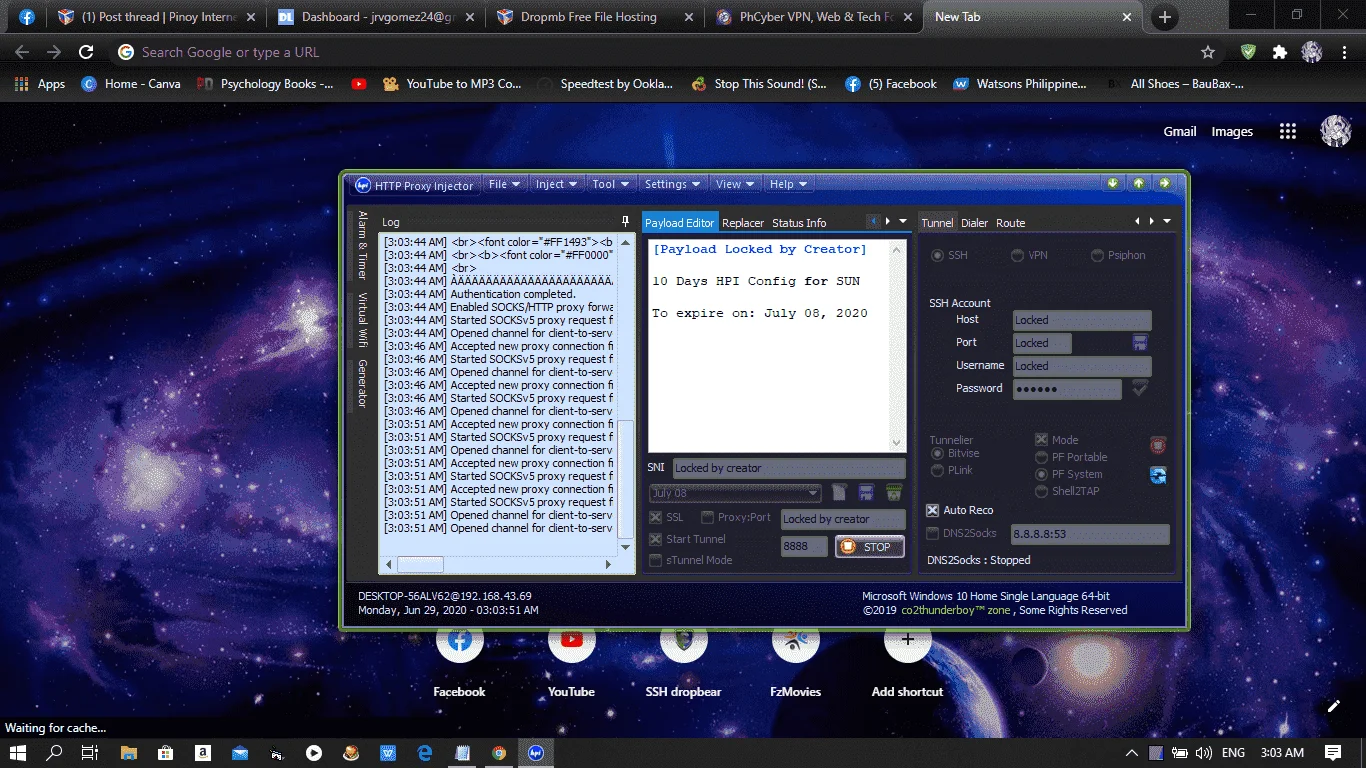
Task: Pin the Log panel with pushpin icon
Action: tap(626, 222)
